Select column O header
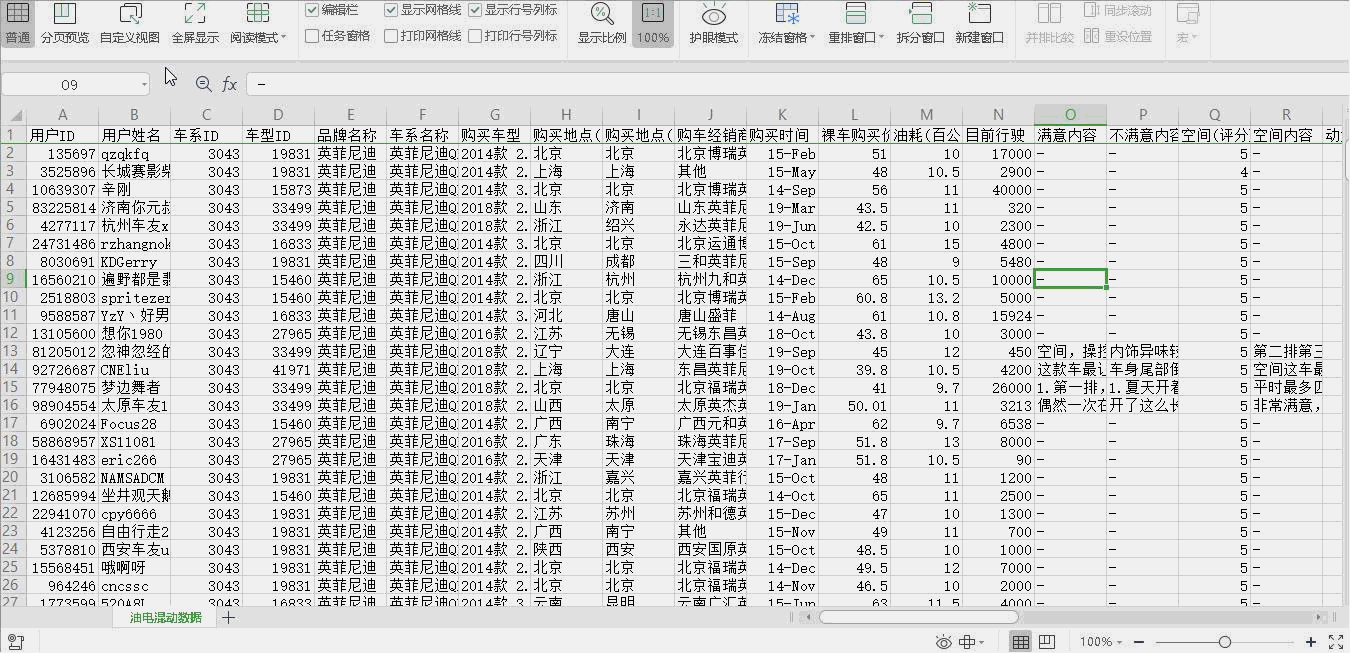The image size is (1350, 653). pos(1070,115)
